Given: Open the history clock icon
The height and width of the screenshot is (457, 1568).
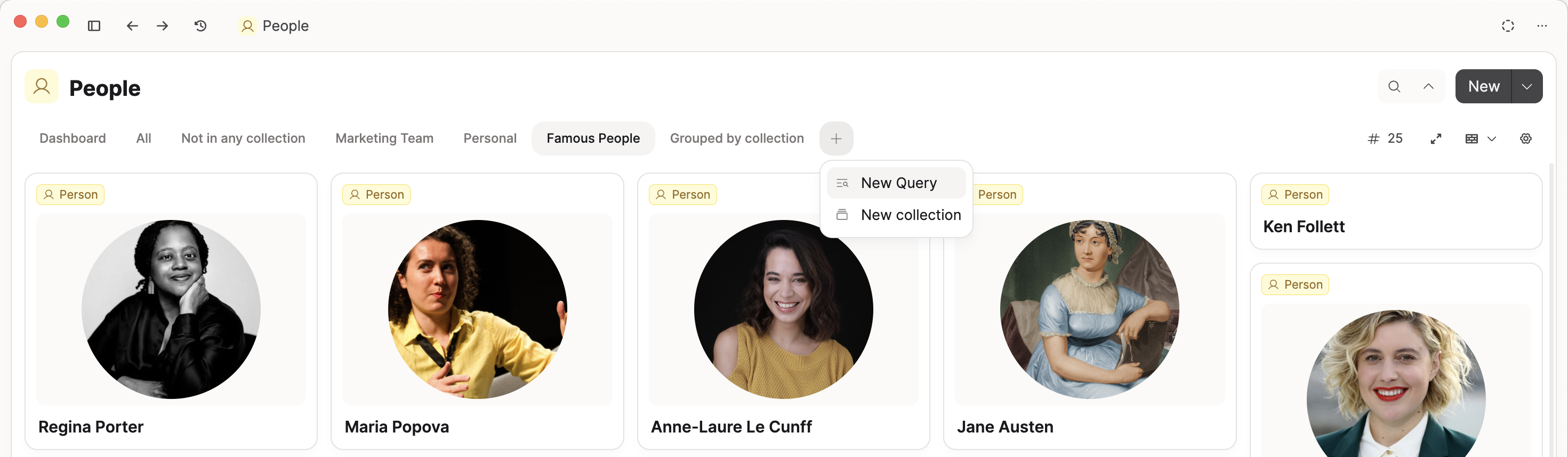Looking at the screenshot, I should point(200,26).
